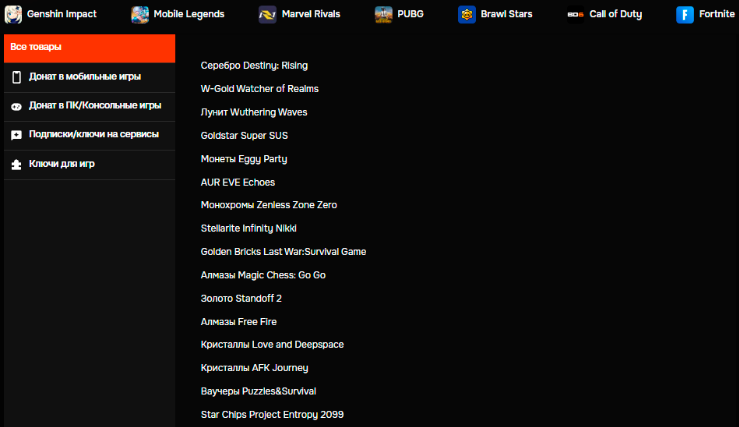Click the gamepad icon for PC/console donations
This screenshot has width=739, height=427.
(16, 107)
